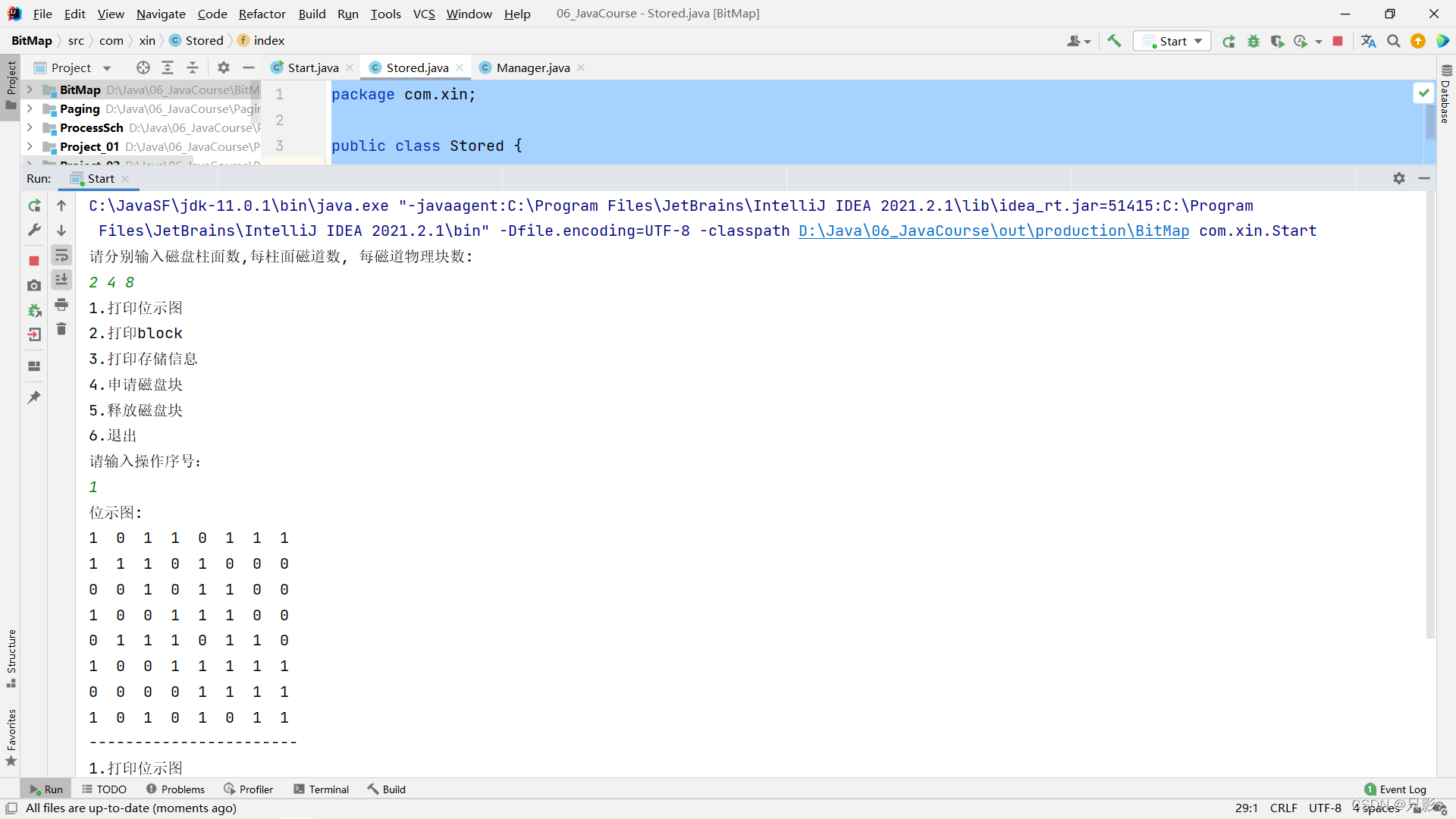Click the Stored class breadcrumb
The height and width of the screenshot is (819, 1456).
tap(196, 41)
